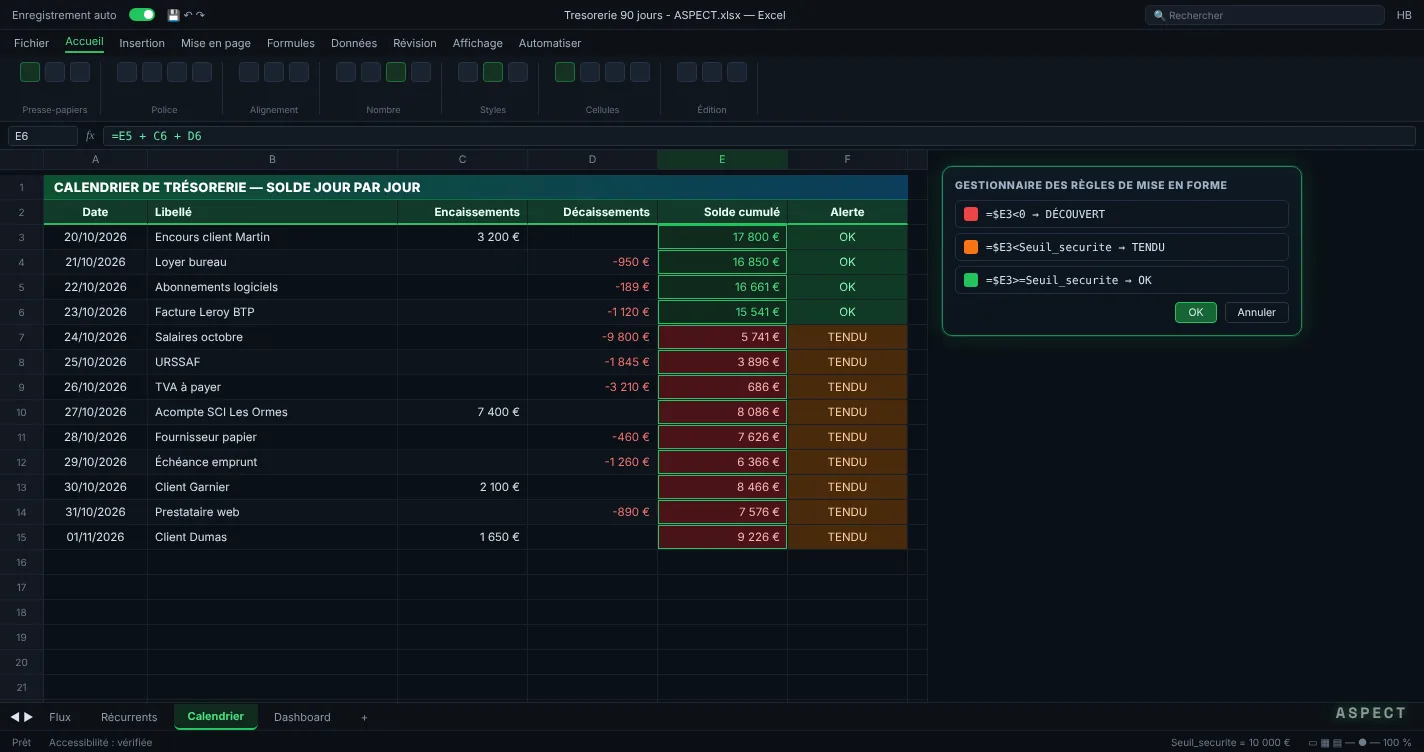Select the Récurrents sheet tab
Screen dimensions: 1424x752
(129, 717)
